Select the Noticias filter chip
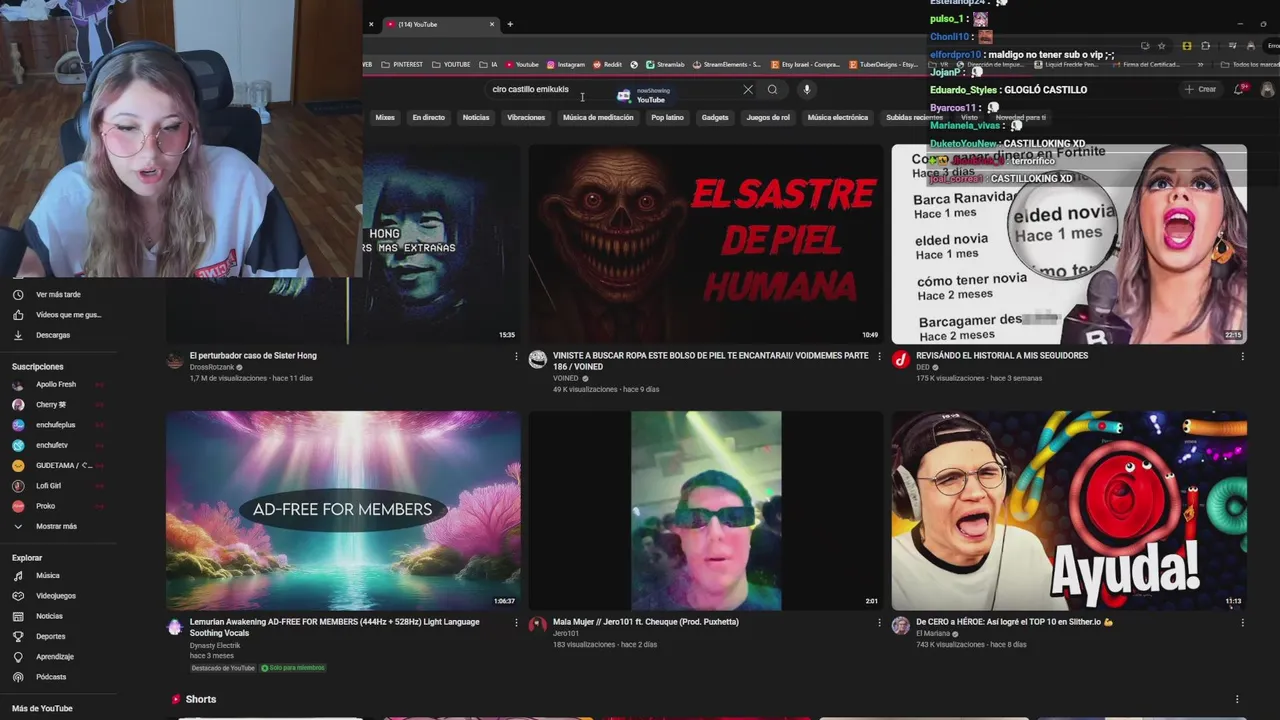 pos(476,117)
